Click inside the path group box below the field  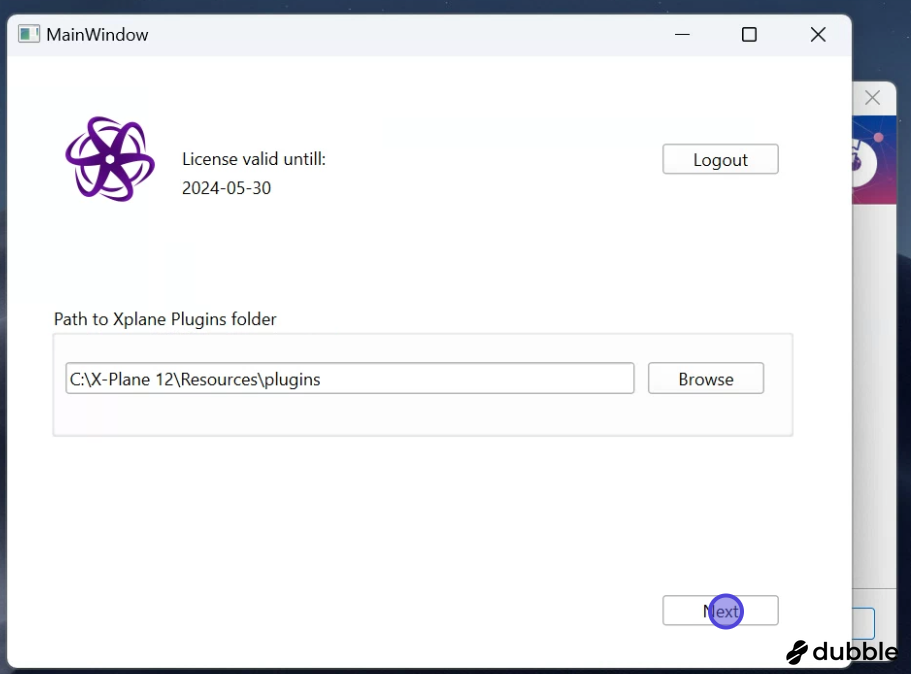coord(400,416)
